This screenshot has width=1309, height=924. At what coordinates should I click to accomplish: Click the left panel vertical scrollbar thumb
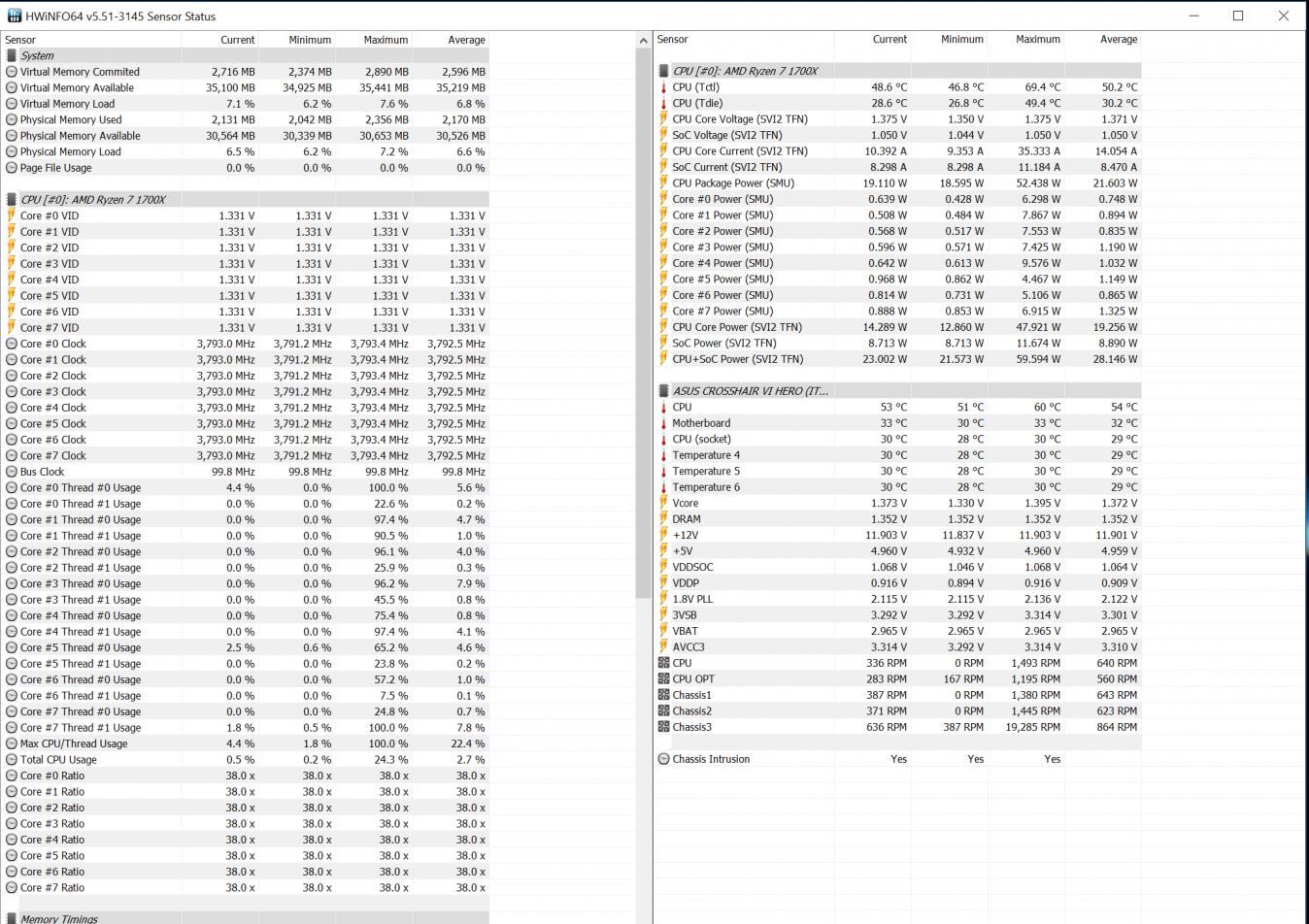click(643, 323)
